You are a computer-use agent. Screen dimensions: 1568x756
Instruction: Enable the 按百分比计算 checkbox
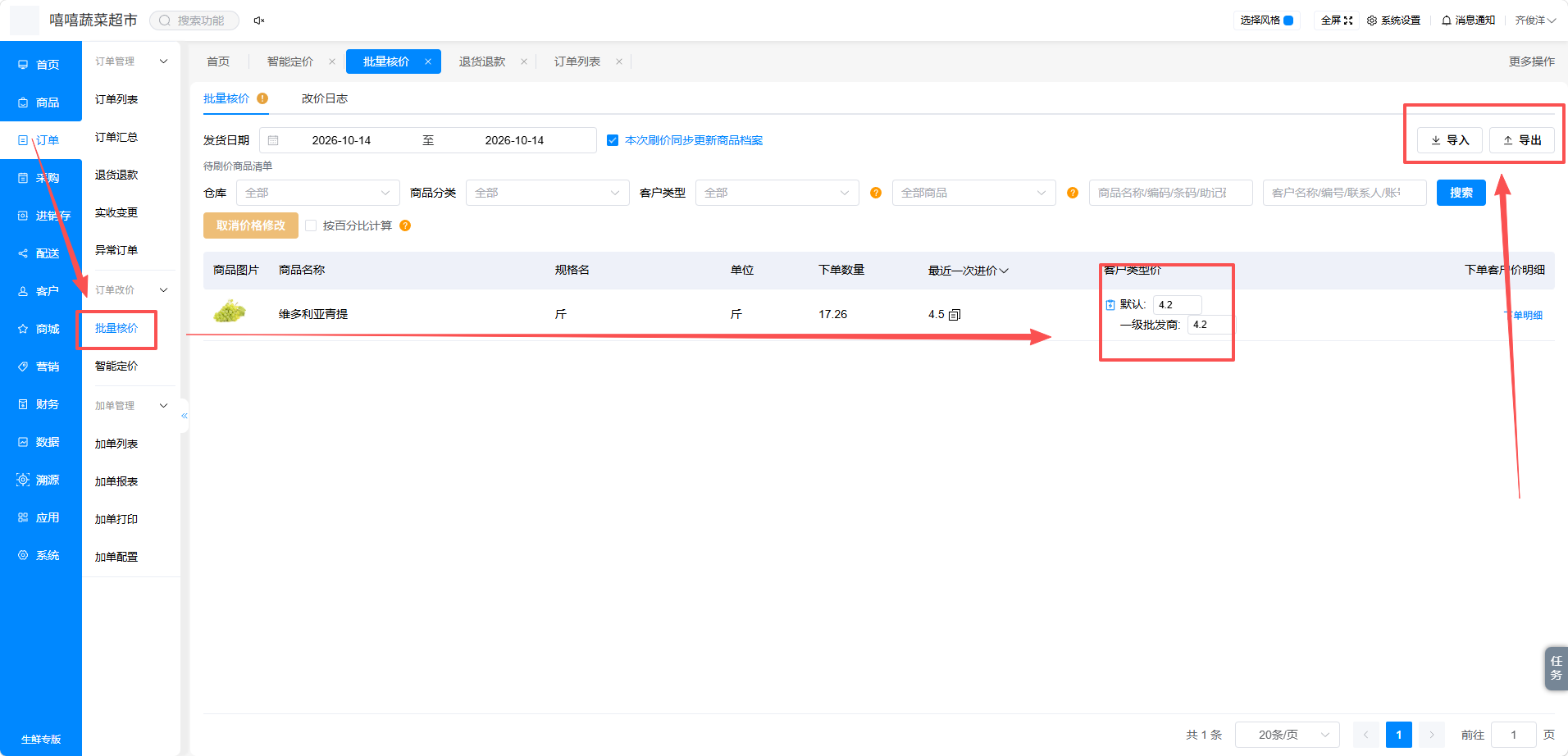pyautogui.click(x=311, y=225)
